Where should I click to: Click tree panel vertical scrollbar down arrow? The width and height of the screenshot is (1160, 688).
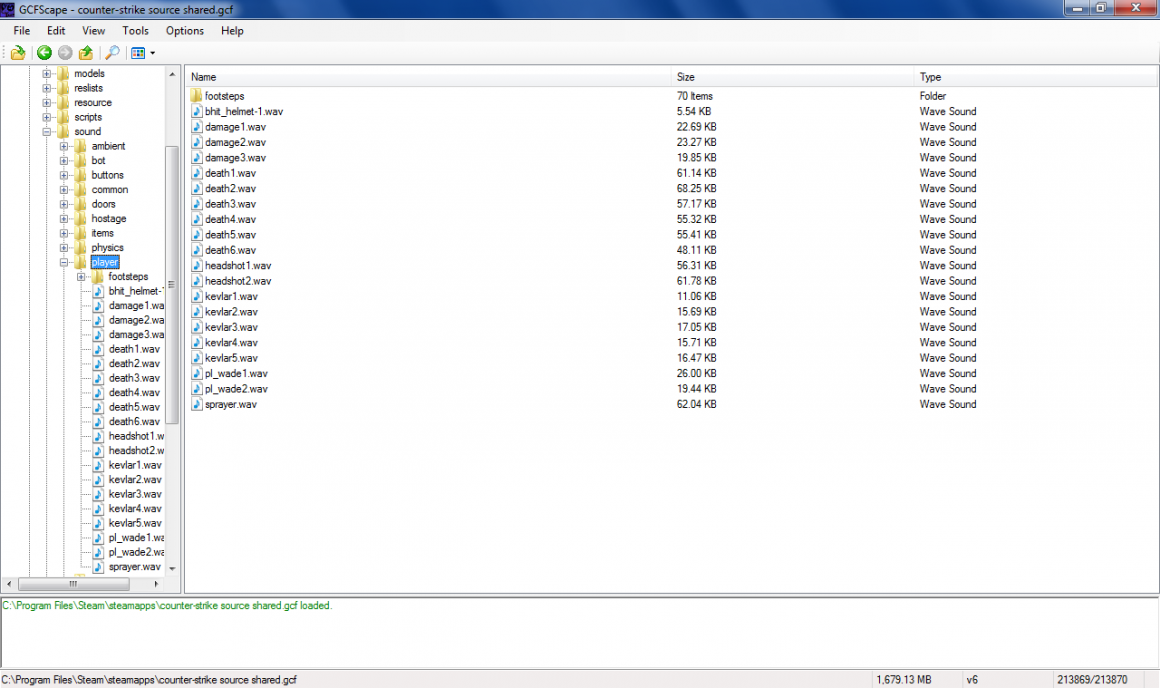[x=172, y=568]
